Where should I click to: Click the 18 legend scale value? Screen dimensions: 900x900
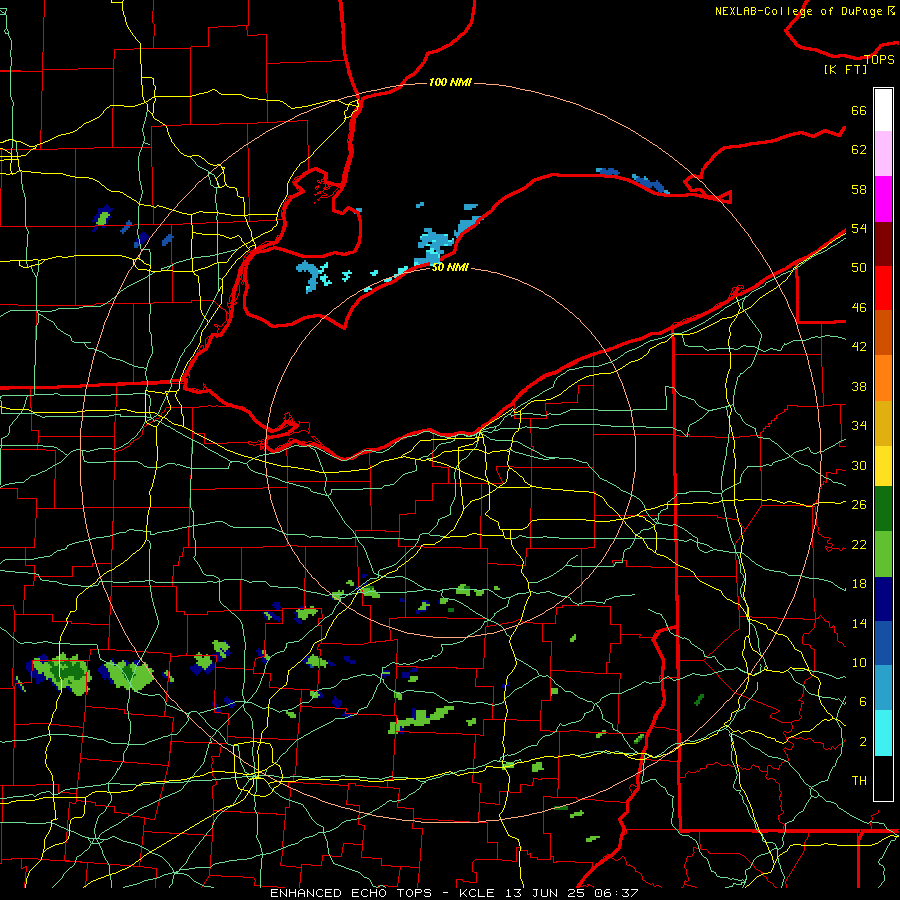859,584
